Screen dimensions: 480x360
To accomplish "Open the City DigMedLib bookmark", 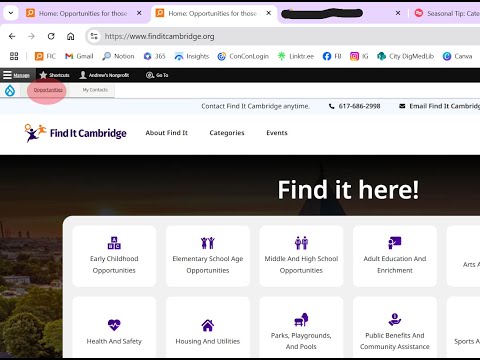I will [405, 56].
